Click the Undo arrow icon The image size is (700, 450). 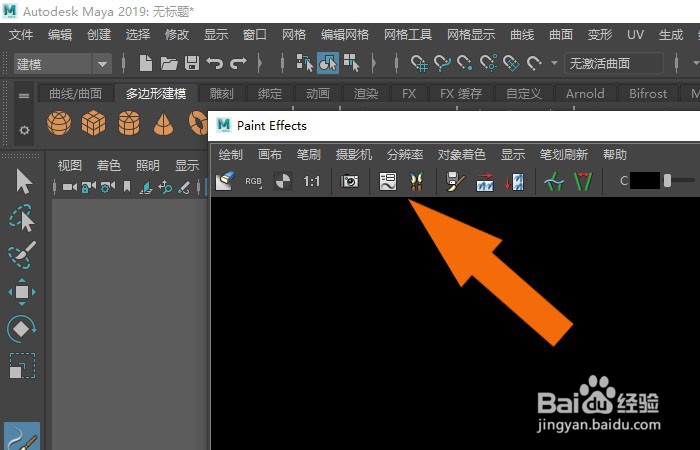click(x=215, y=63)
